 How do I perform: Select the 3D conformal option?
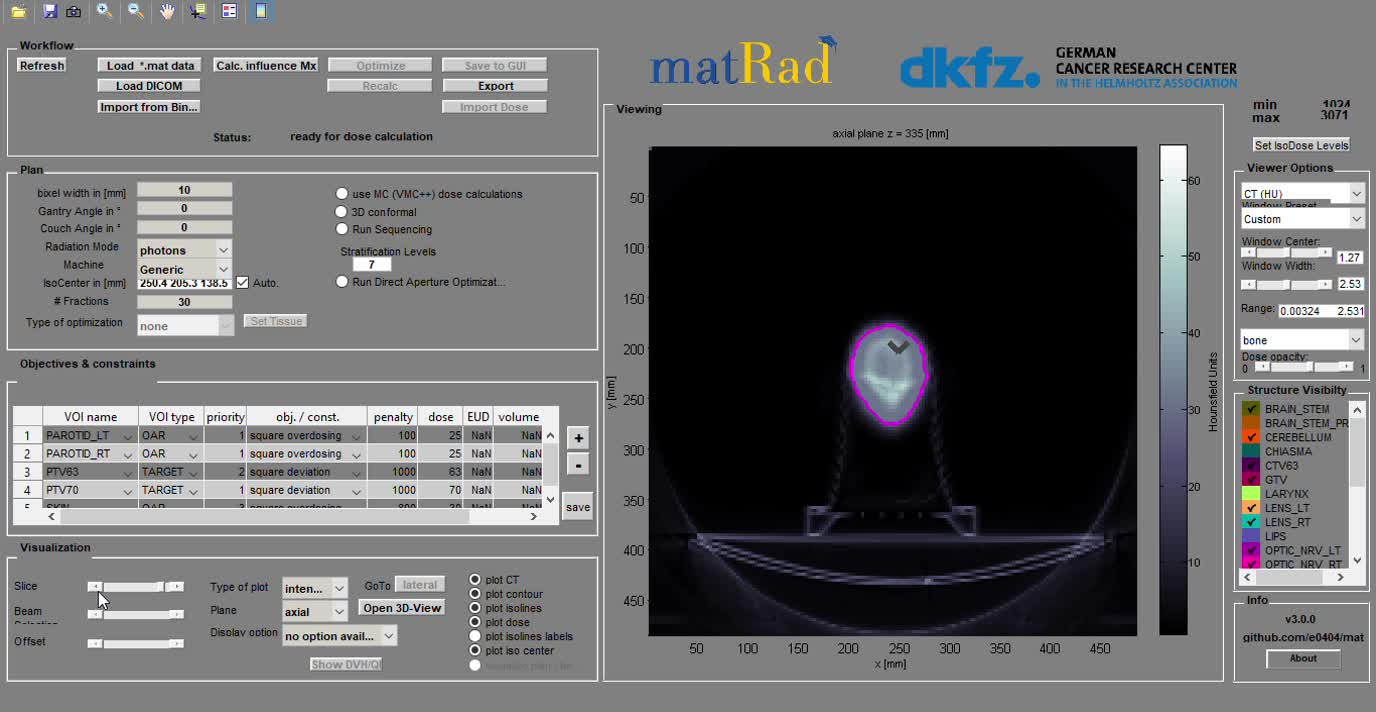pyautogui.click(x=342, y=212)
